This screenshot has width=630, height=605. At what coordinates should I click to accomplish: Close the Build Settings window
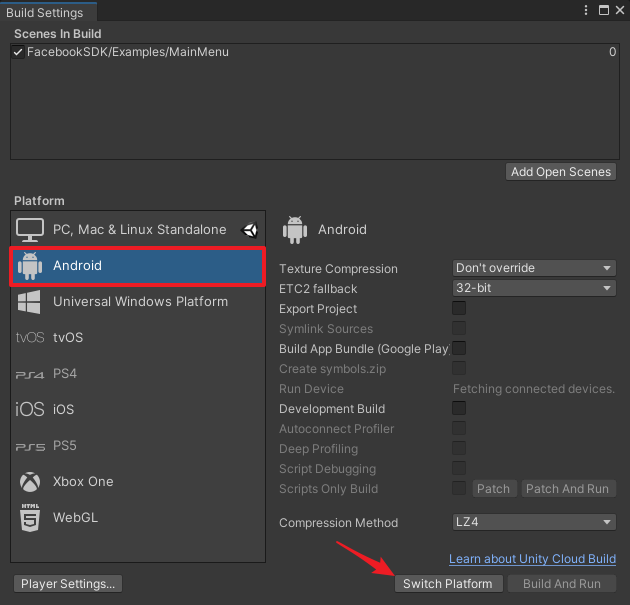620,10
